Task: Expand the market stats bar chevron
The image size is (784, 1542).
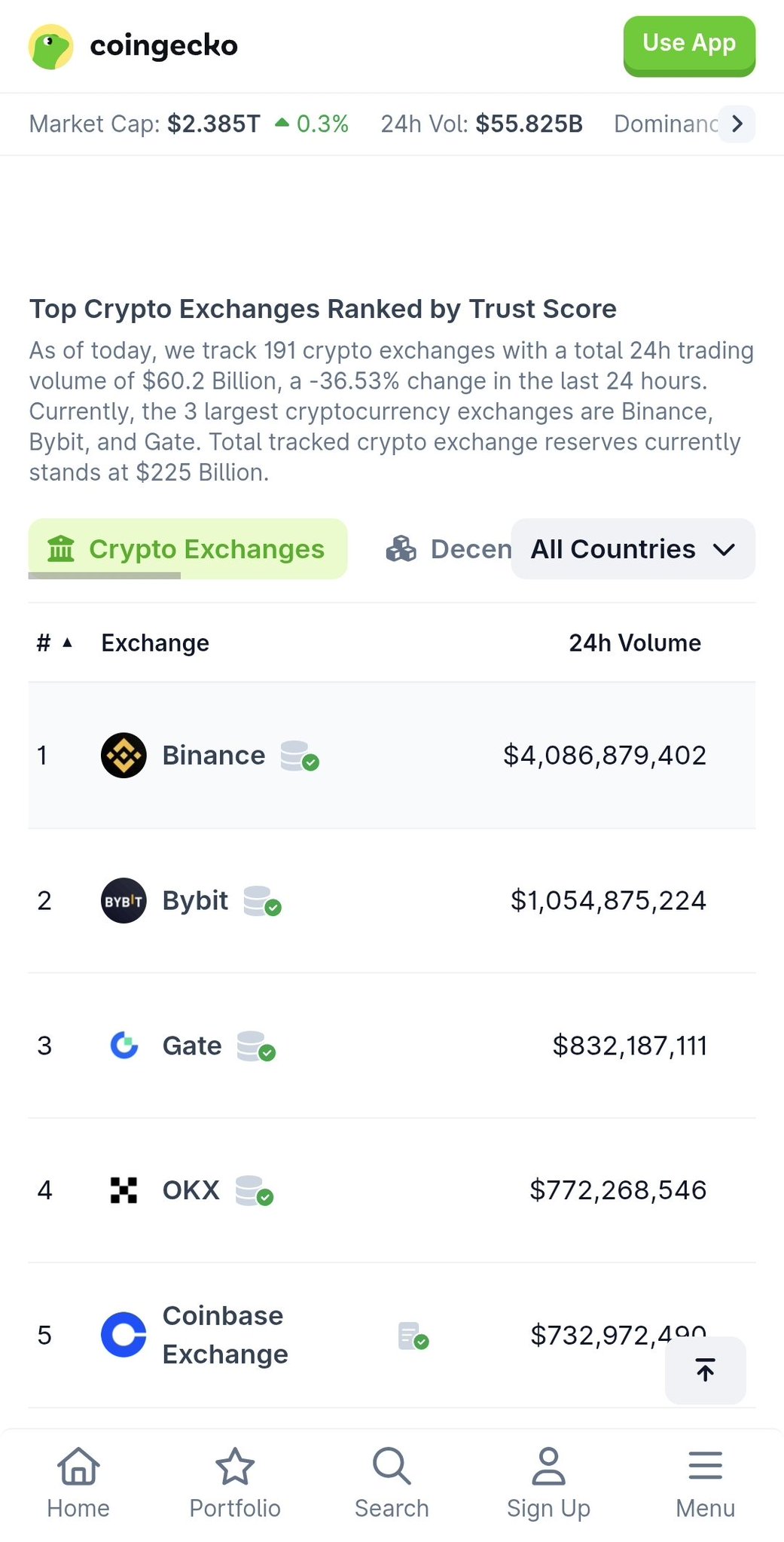Action: 737,124
